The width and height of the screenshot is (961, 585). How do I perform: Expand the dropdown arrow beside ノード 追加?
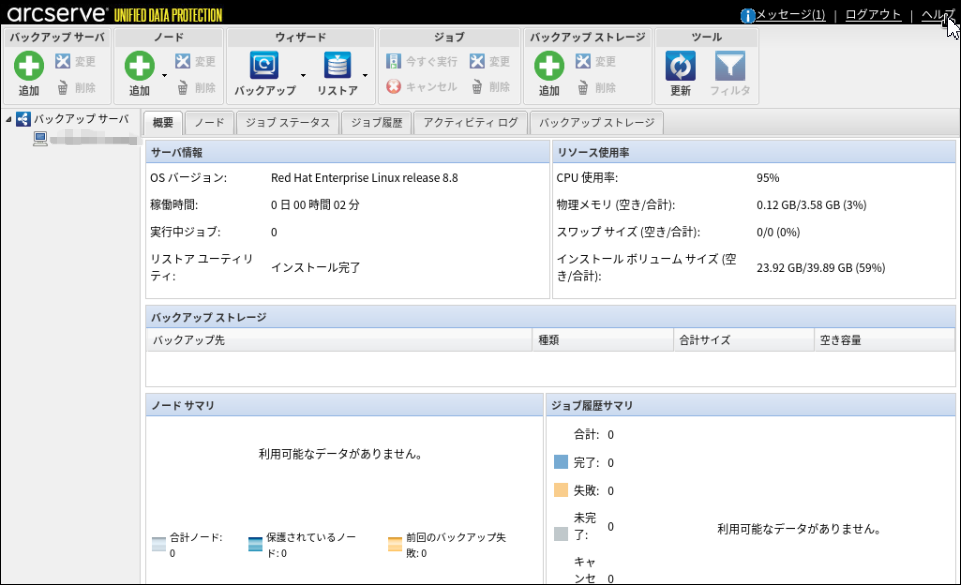tap(164, 75)
